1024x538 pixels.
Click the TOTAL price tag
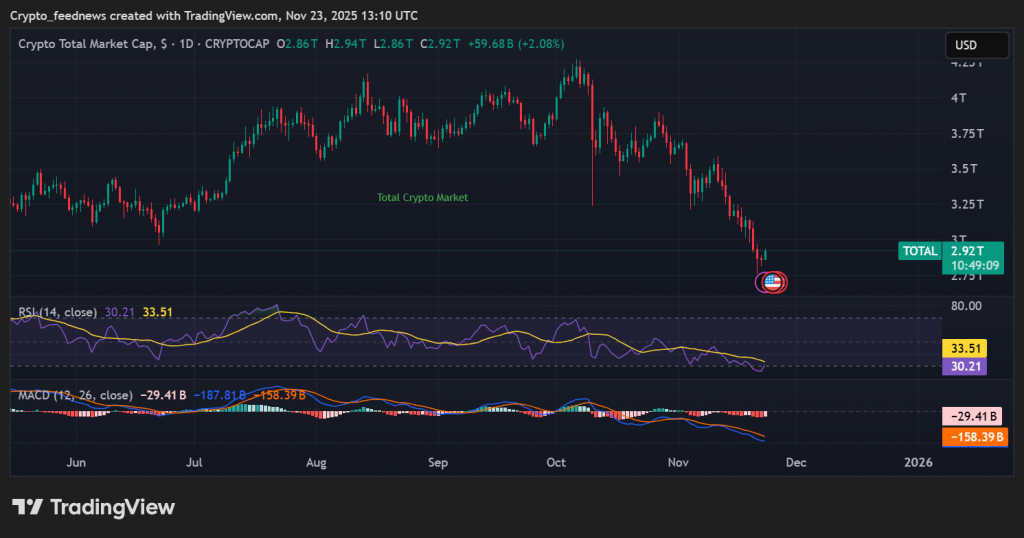(x=920, y=251)
